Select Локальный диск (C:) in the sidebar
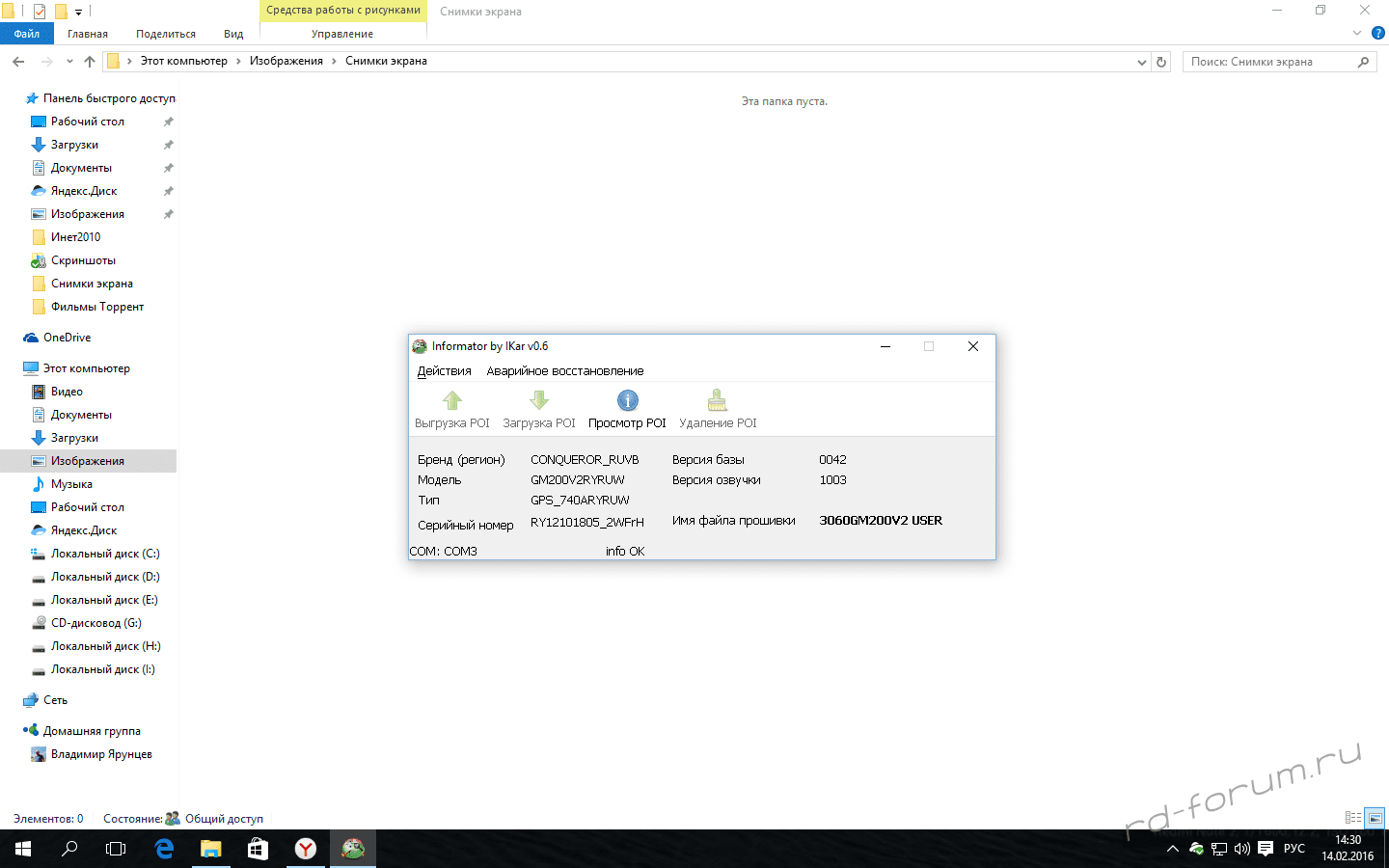Viewport: 1389px width, 868px height. pyautogui.click(x=105, y=554)
